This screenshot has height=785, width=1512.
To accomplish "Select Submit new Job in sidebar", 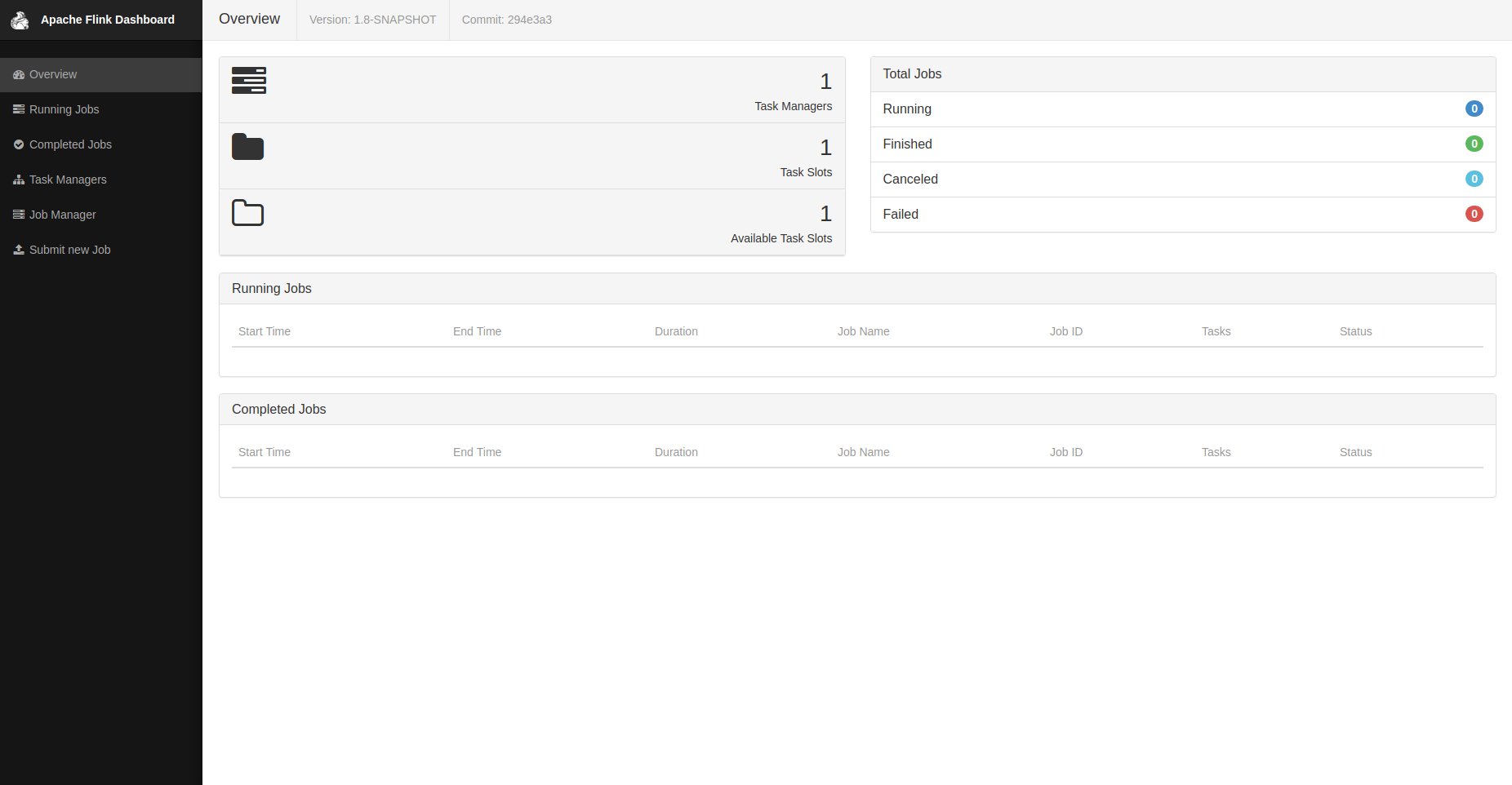I will [101, 250].
